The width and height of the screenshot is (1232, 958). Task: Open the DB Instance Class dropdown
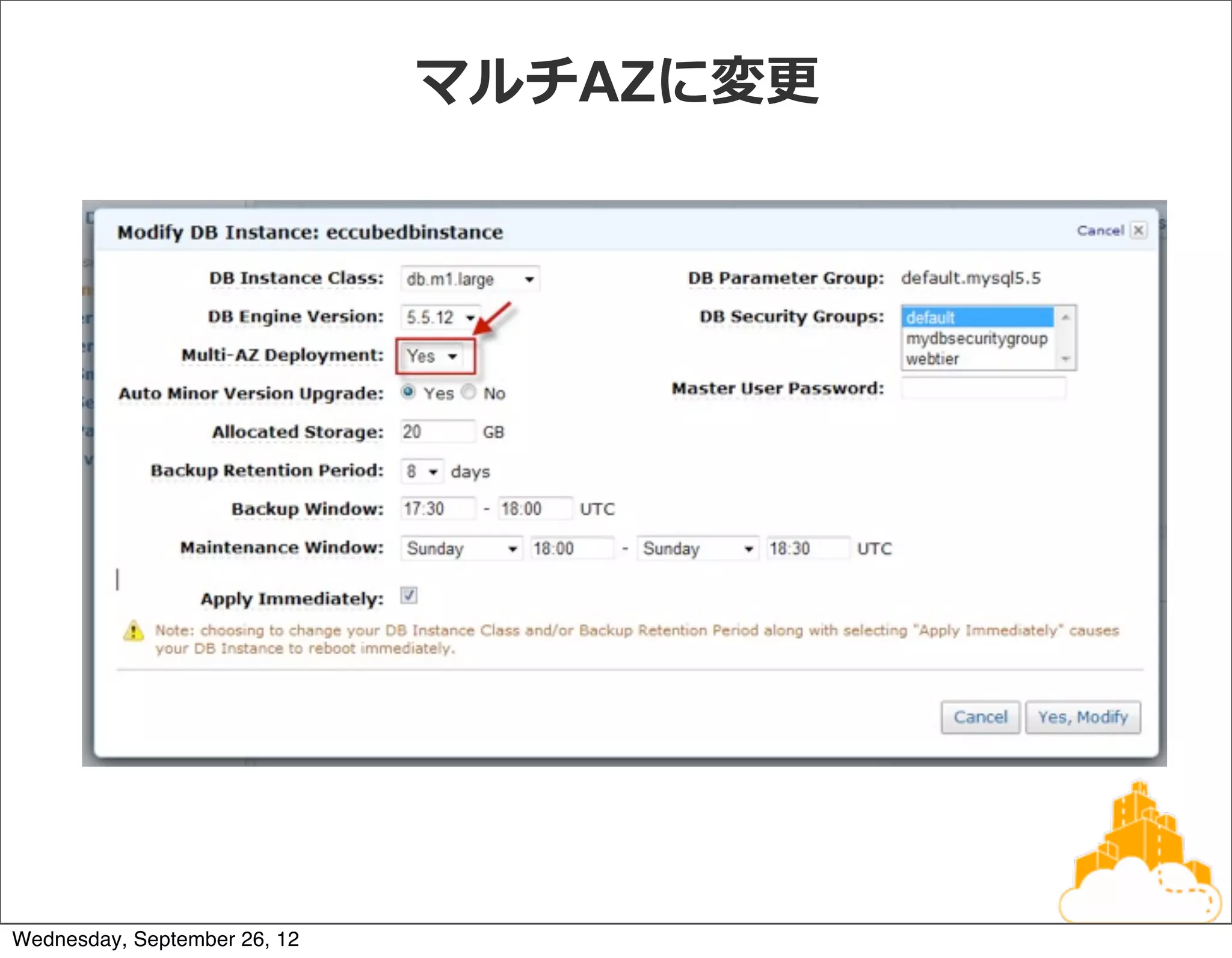pyautogui.click(x=470, y=279)
